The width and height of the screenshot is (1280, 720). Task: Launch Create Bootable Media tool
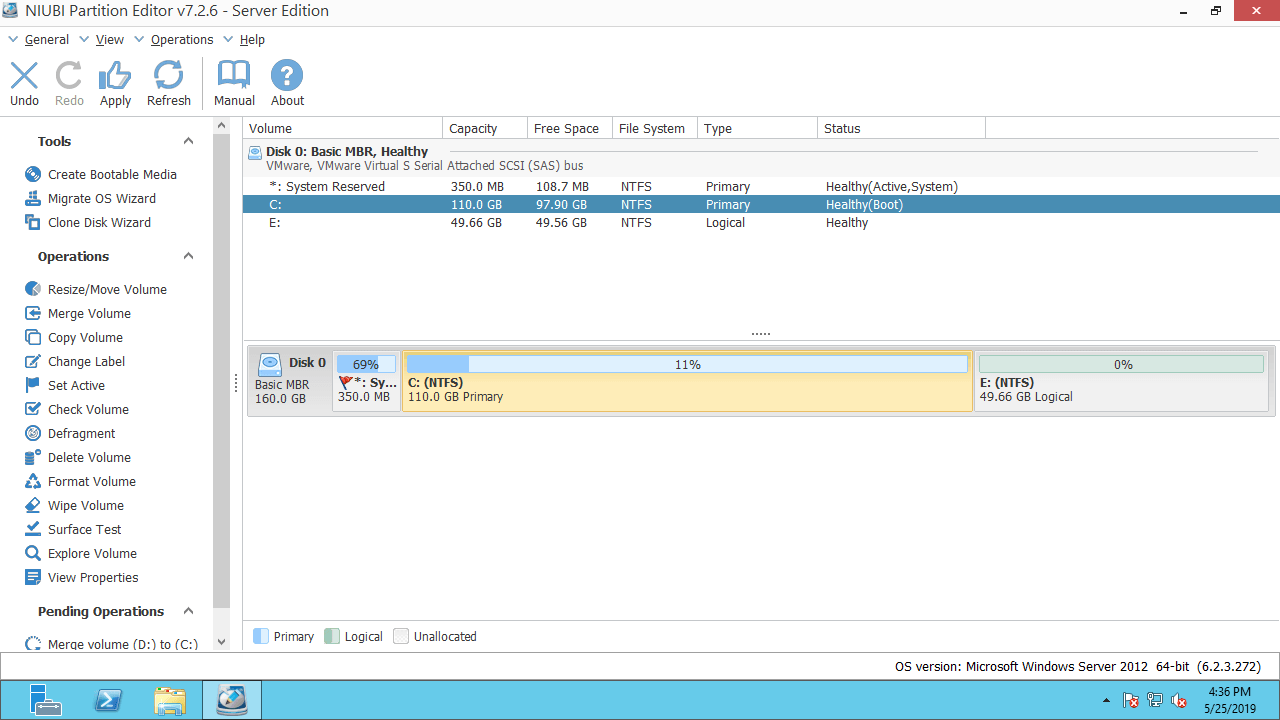pyautogui.click(x=111, y=174)
